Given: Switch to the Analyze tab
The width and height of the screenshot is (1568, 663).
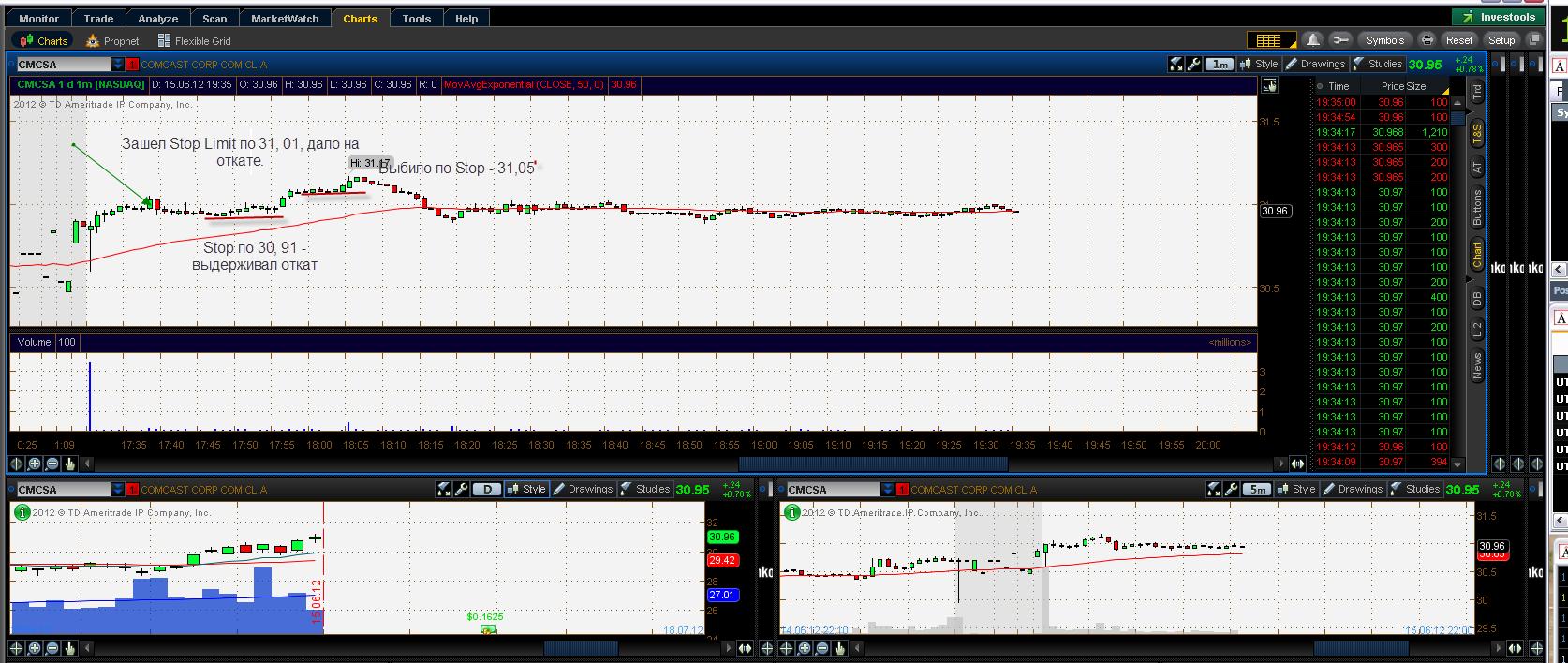Looking at the screenshot, I should pos(158,18).
